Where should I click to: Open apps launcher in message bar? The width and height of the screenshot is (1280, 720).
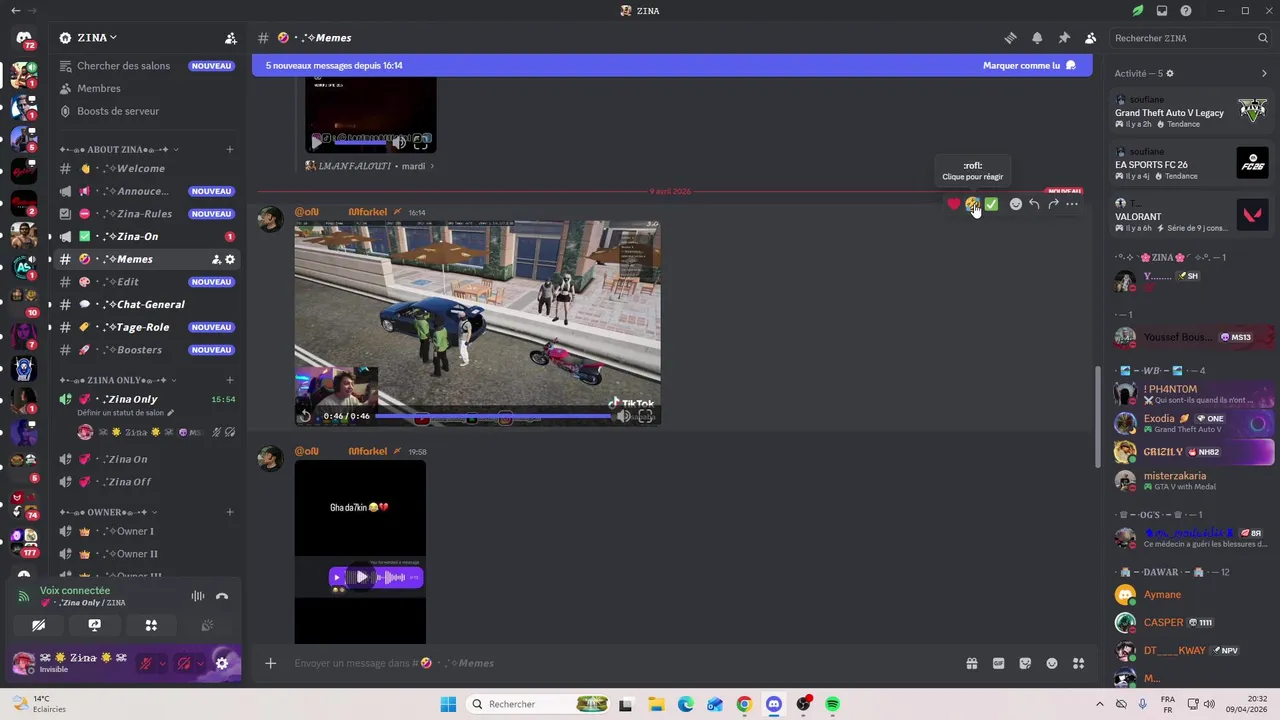[1078, 663]
